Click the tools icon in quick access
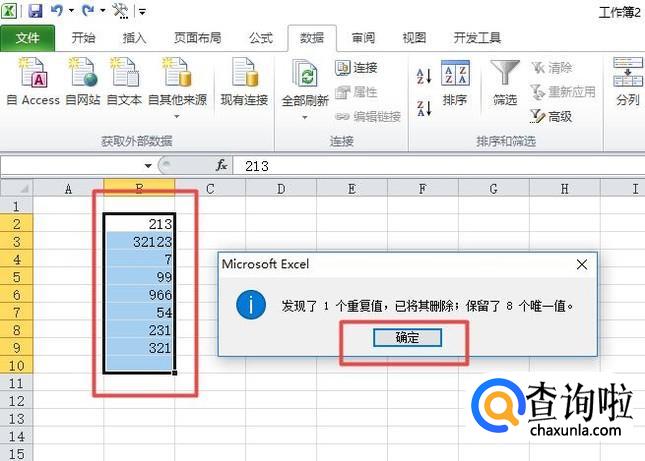Screen dimensions: 645x461 click(121, 11)
